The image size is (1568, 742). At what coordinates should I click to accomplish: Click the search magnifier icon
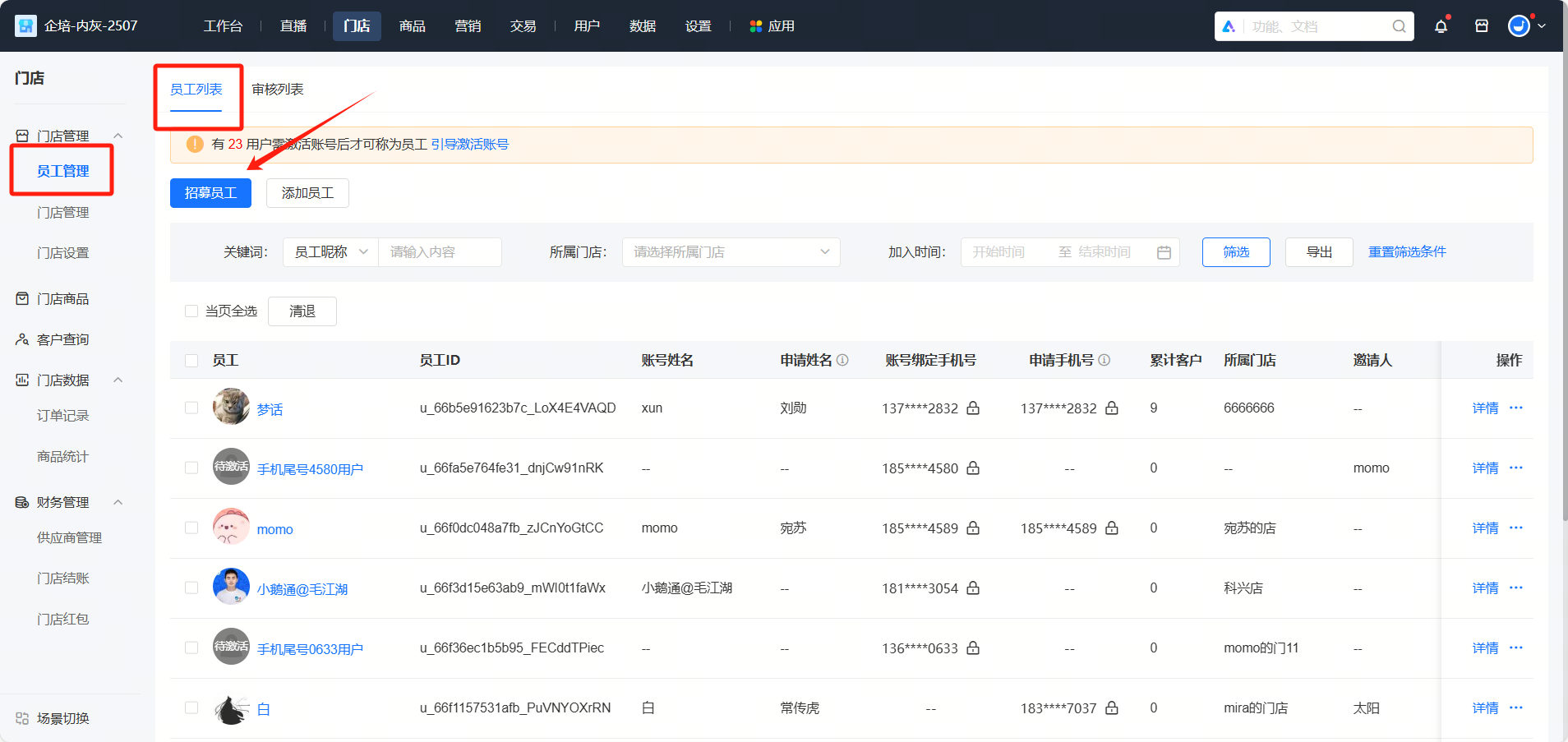[1399, 26]
